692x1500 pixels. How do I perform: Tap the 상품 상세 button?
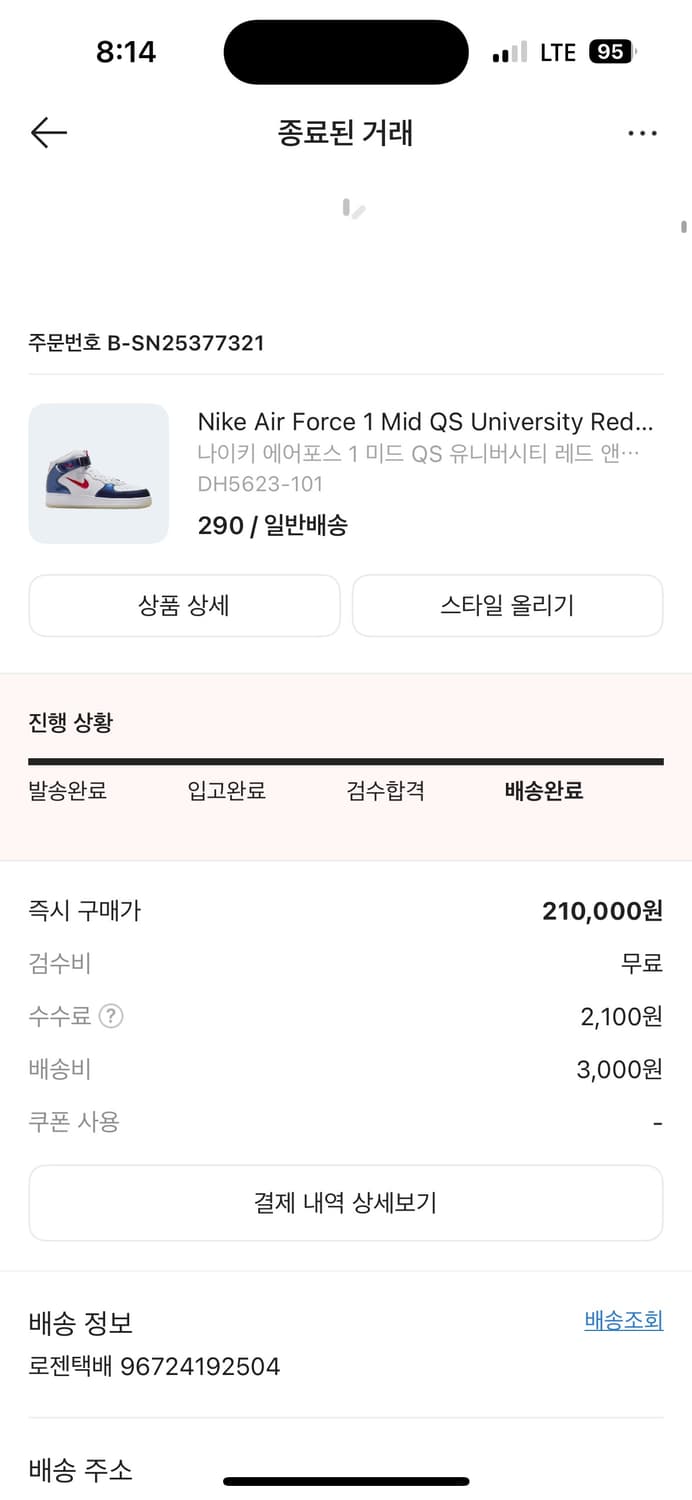coord(184,605)
